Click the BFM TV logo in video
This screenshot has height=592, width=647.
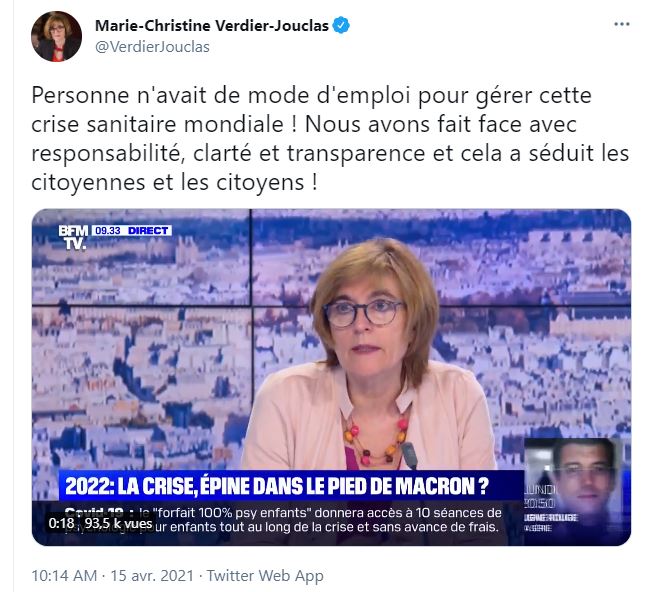coord(73,237)
